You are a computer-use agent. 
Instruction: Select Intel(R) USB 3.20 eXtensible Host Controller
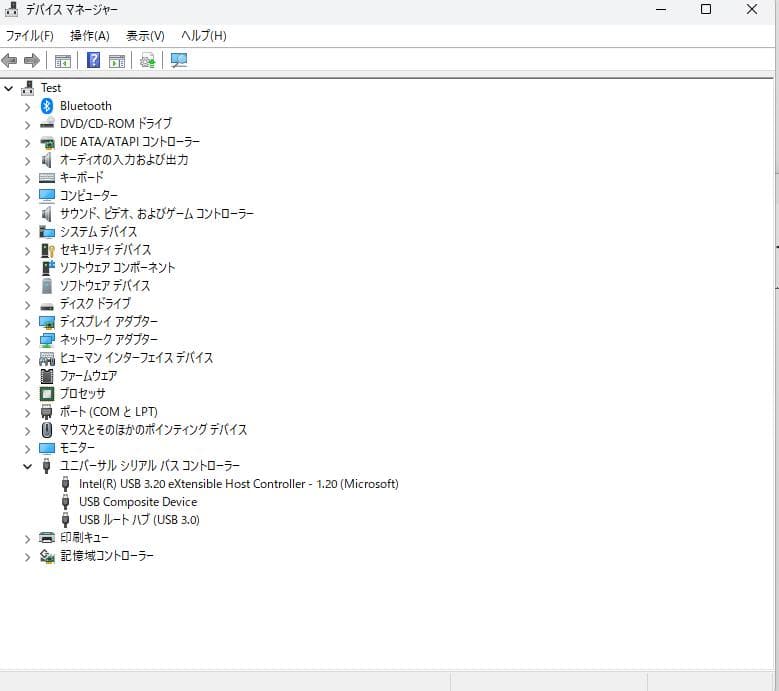pos(238,484)
